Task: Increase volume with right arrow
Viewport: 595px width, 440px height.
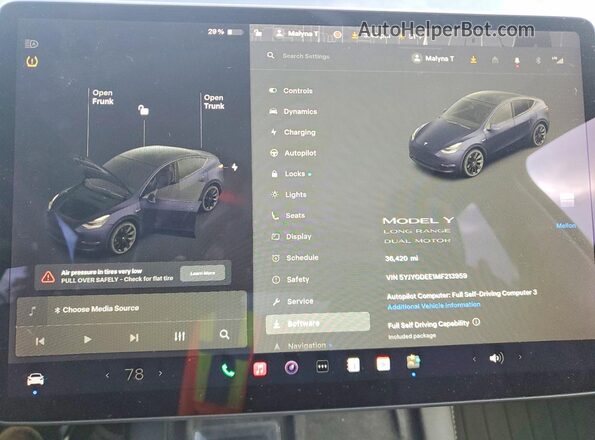Action: (x=520, y=357)
